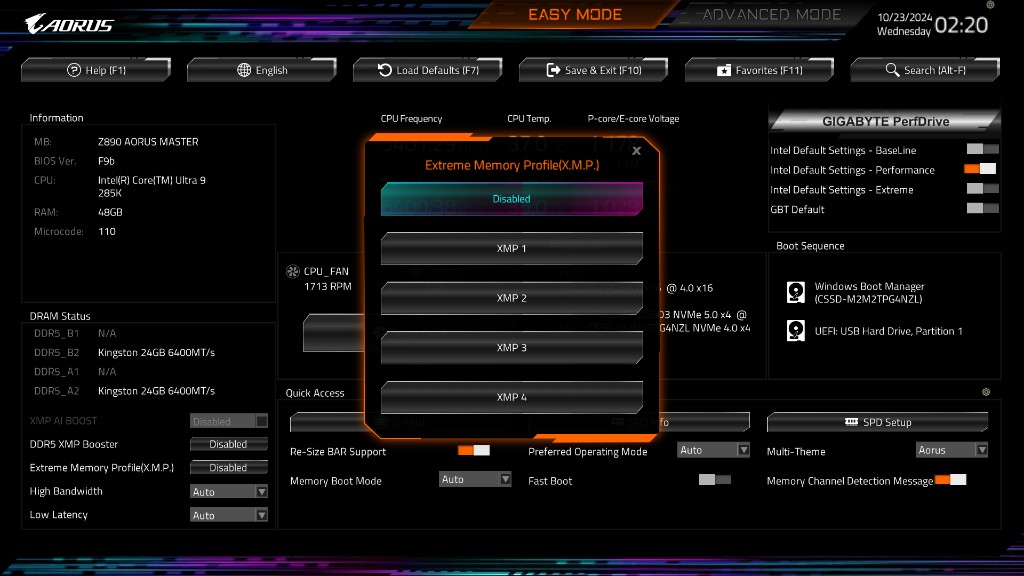
Task: Open High Bandwidth dropdown
Action: (x=229, y=491)
